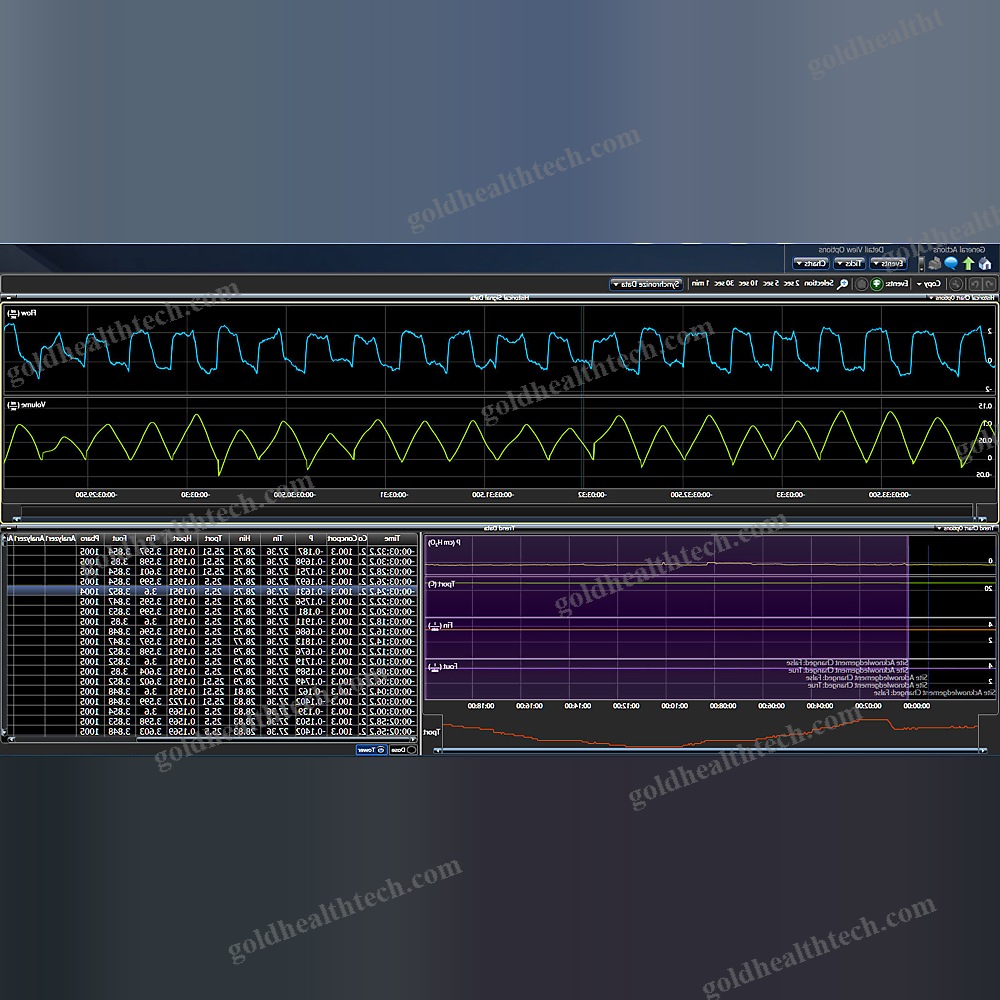This screenshot has height=1000, width=1000.
Task: Click the Fin value 3.604 cell
Action: coord(150,672)
